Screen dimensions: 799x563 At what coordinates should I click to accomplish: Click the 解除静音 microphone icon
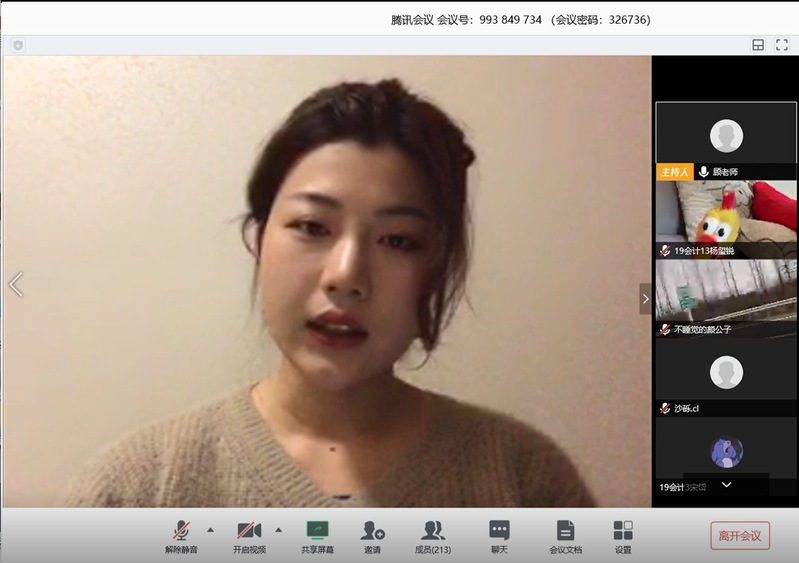click(181, 531)
